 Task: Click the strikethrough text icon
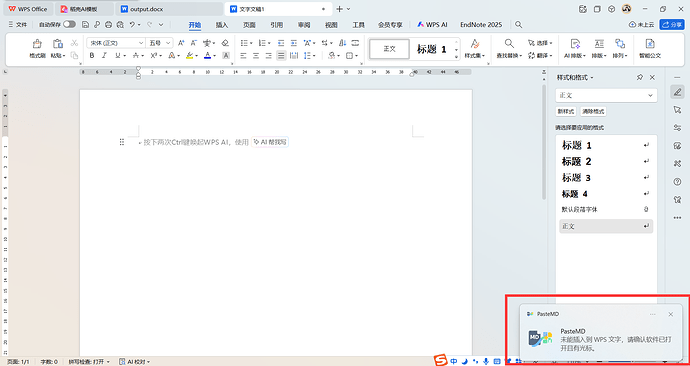[136, 55]
